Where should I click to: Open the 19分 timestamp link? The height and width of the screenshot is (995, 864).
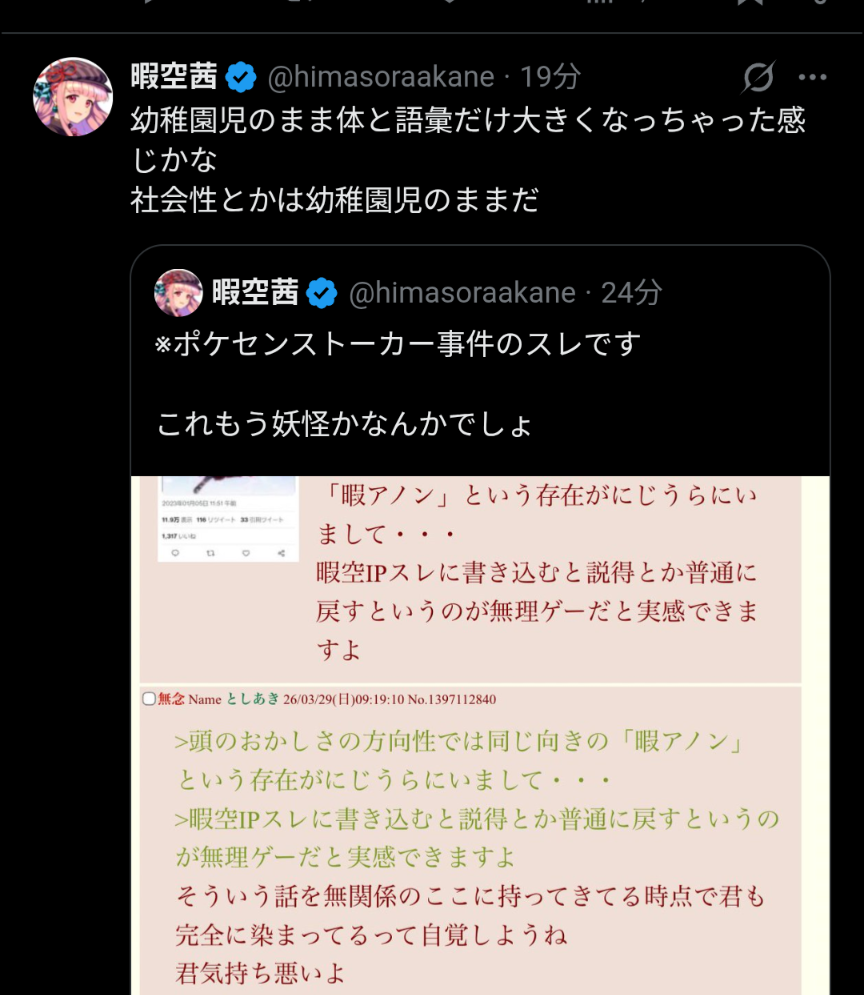tap(550, 77)
